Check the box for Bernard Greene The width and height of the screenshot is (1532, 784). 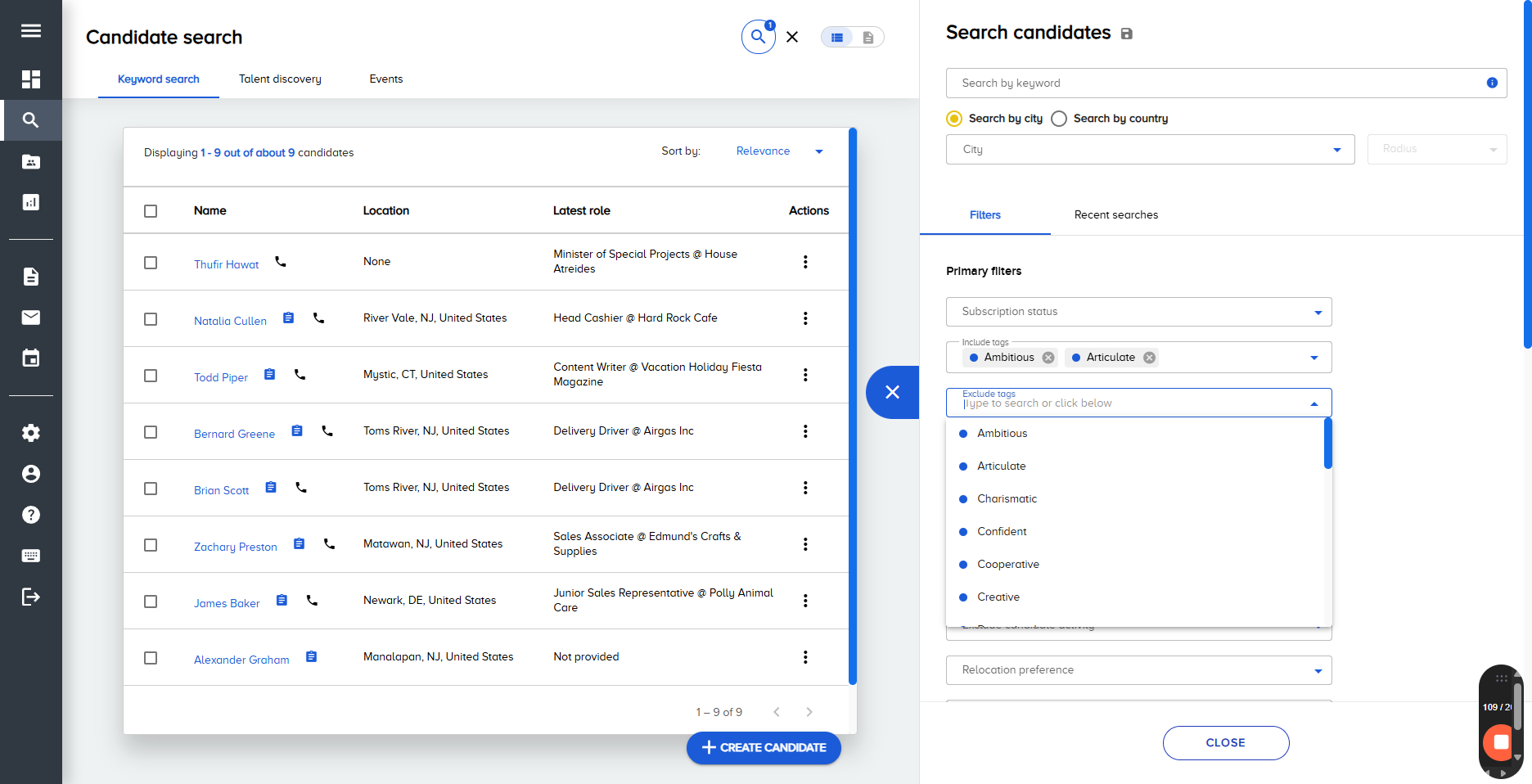point(151,432)
